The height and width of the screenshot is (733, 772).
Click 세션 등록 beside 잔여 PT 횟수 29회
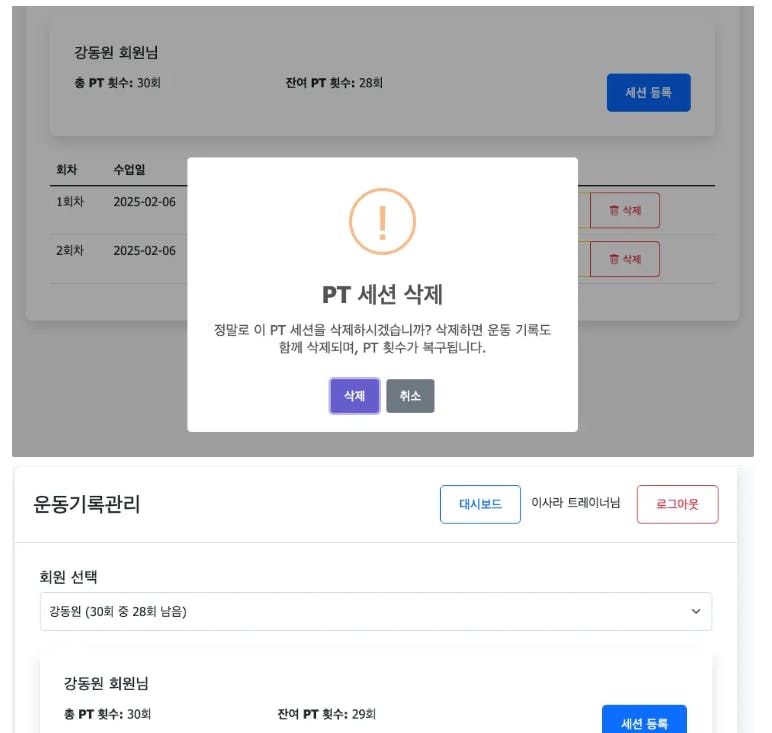[644, 722]
